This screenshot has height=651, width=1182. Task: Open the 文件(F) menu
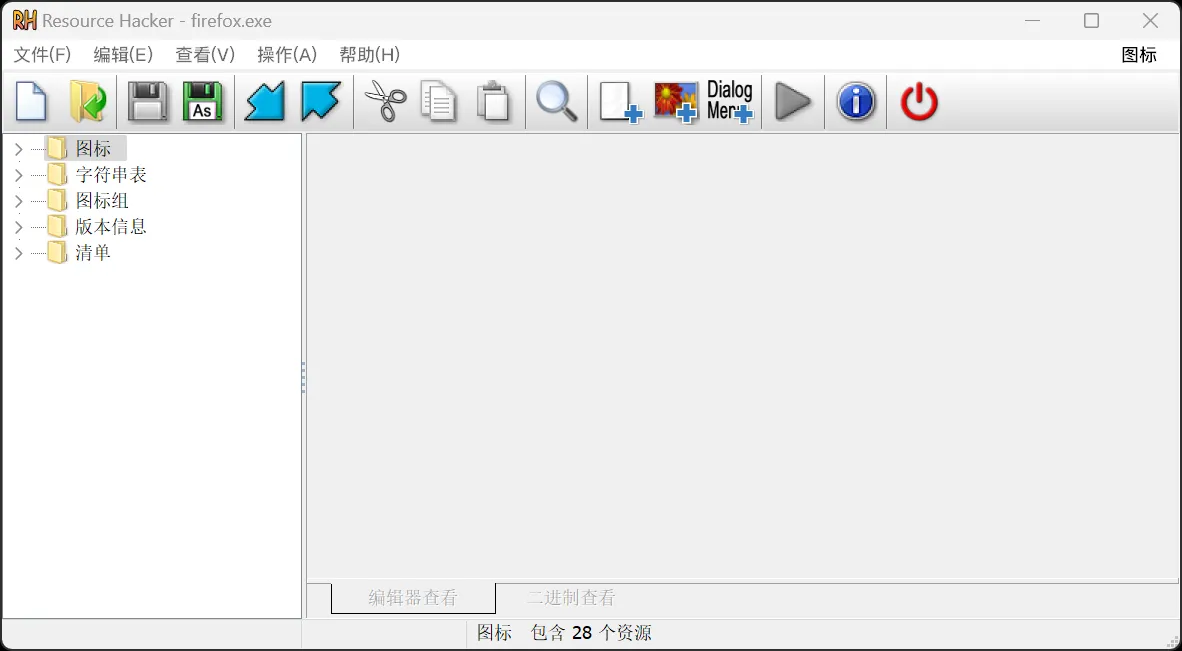(42, 55)
